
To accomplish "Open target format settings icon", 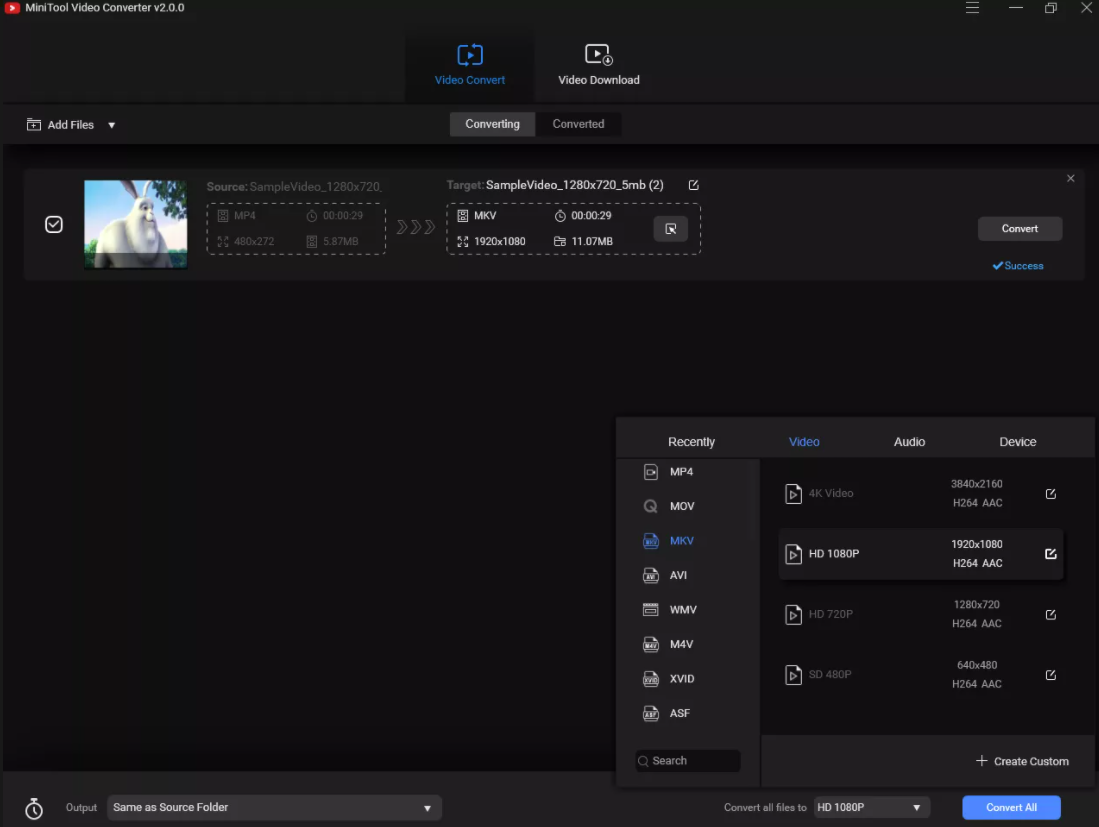I will 670,229.
